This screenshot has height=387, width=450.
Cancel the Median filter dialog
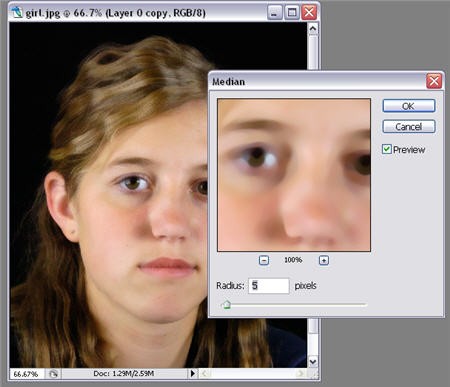coord(409,127)
